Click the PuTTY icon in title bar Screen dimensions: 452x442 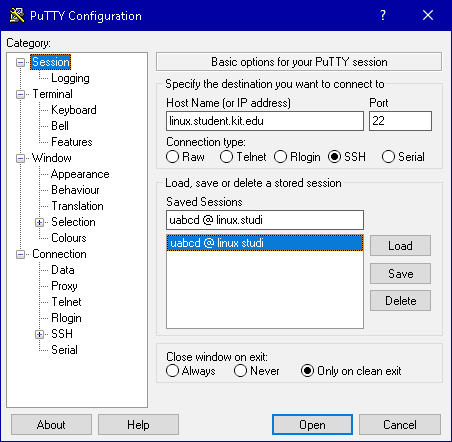click(x=17, y=15)
